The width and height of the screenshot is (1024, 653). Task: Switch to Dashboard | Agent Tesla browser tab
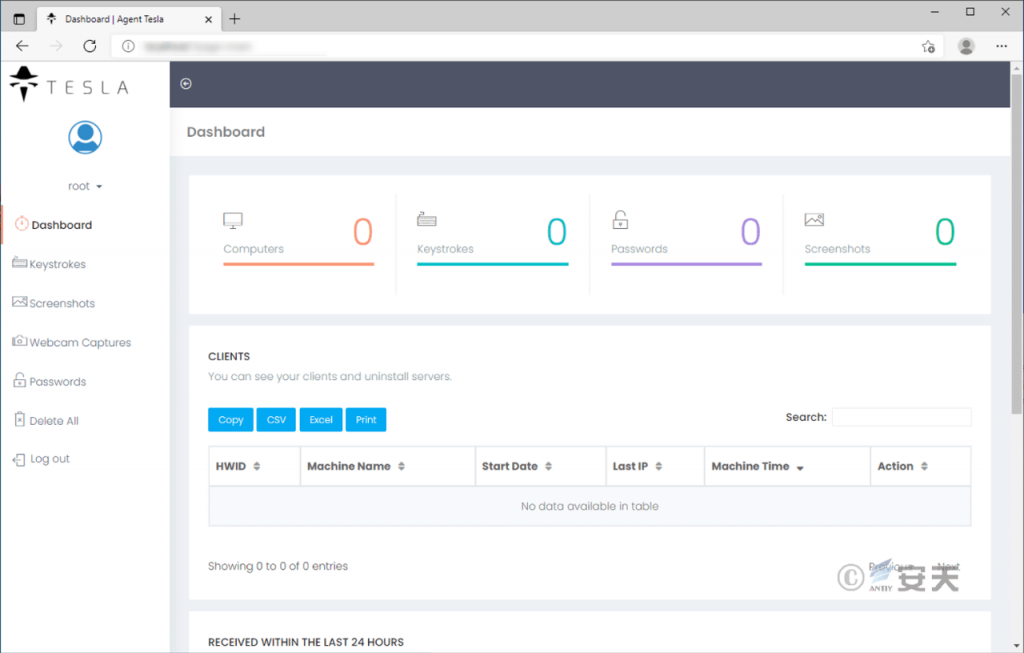coord(120,19)
